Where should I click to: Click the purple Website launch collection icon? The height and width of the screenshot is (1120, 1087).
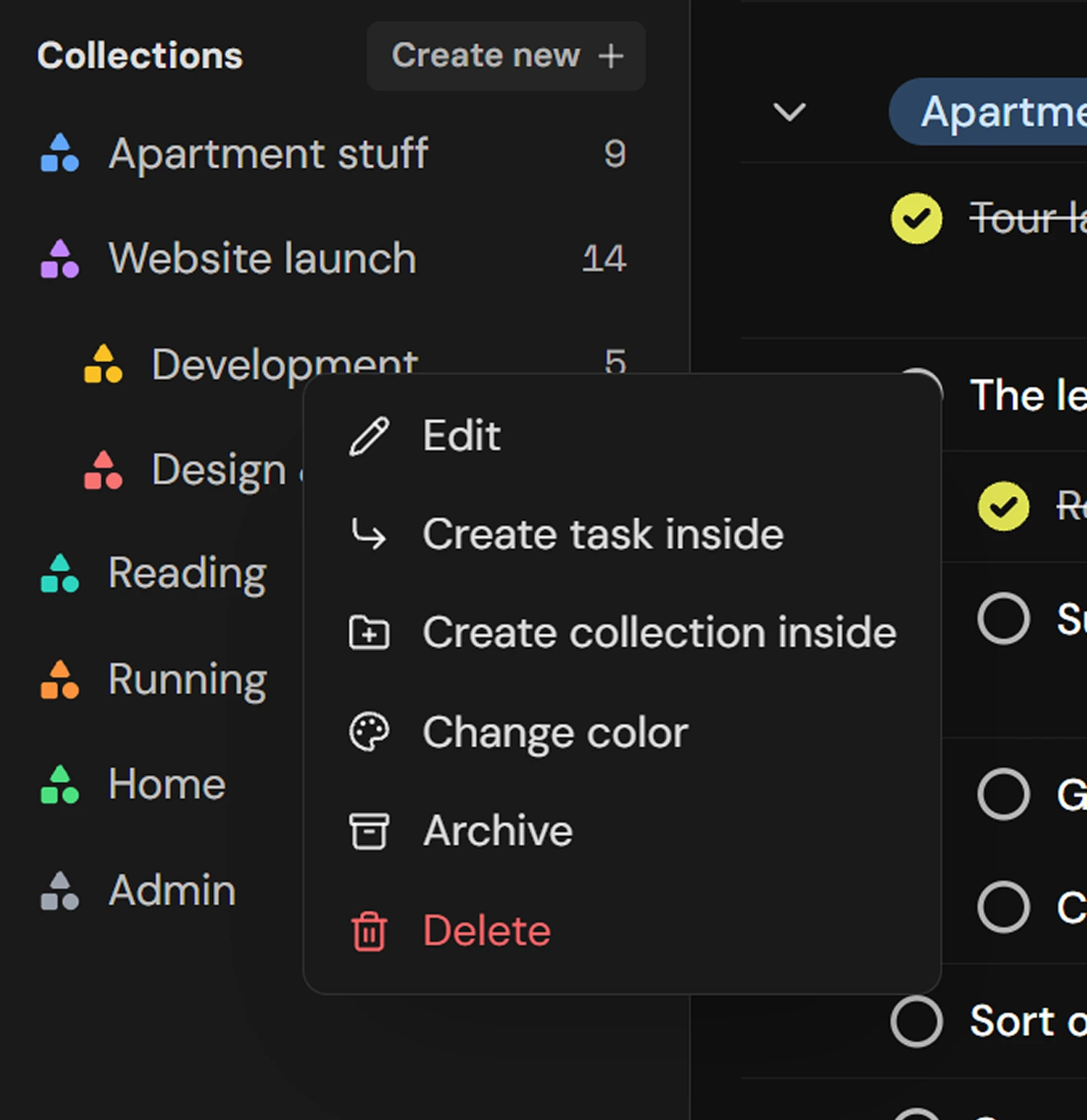click(60, 259)
